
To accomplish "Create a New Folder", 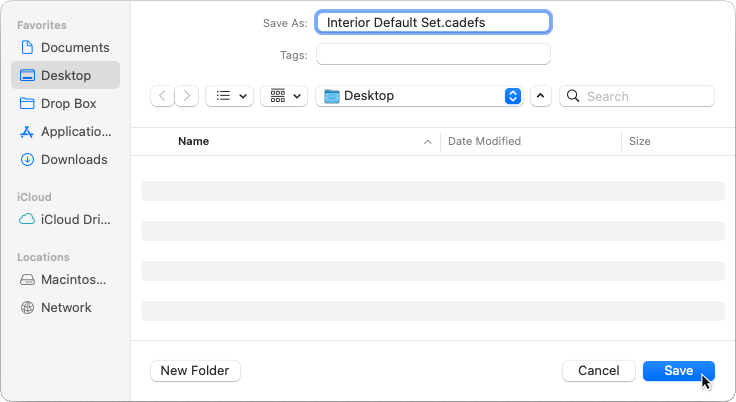I will click(195, 371).
